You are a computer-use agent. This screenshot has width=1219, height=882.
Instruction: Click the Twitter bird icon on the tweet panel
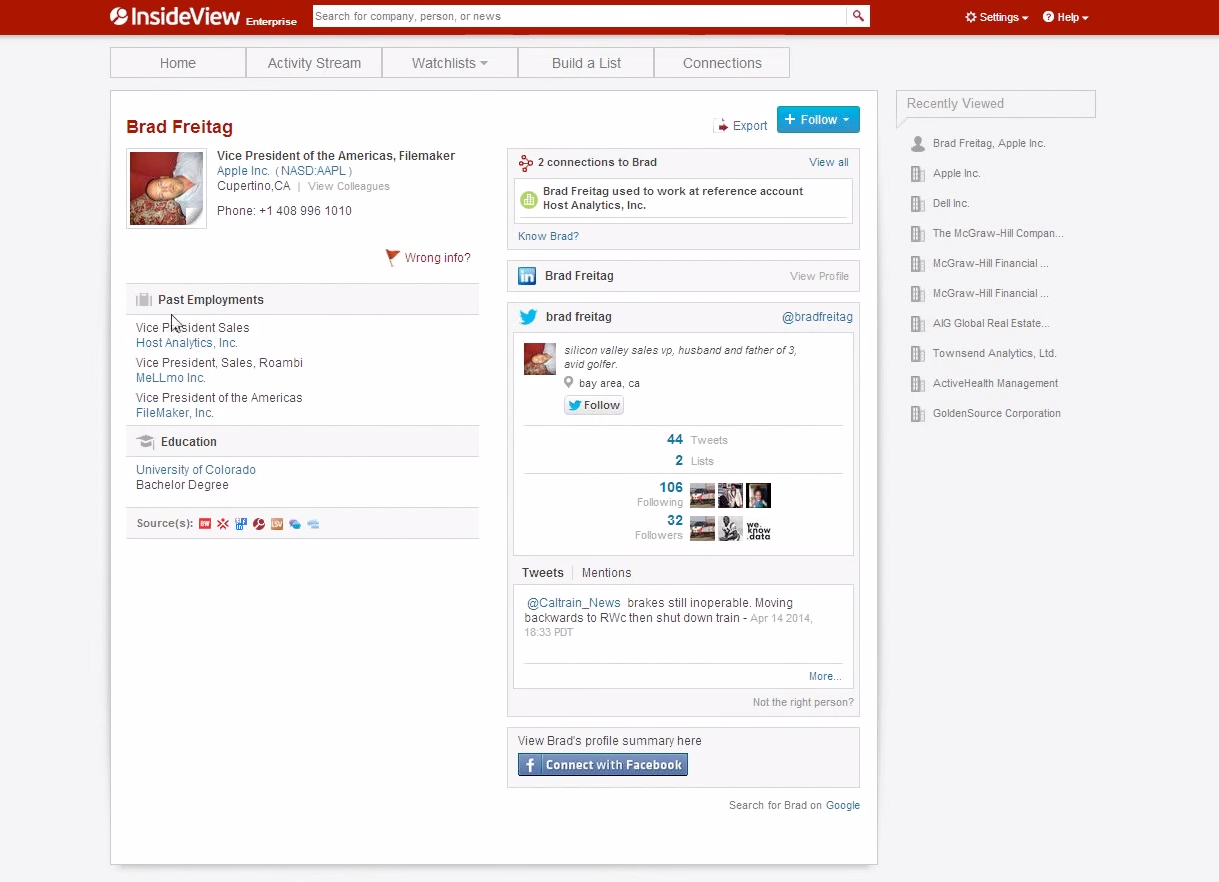pyautogui.click(x=528, y=317)
